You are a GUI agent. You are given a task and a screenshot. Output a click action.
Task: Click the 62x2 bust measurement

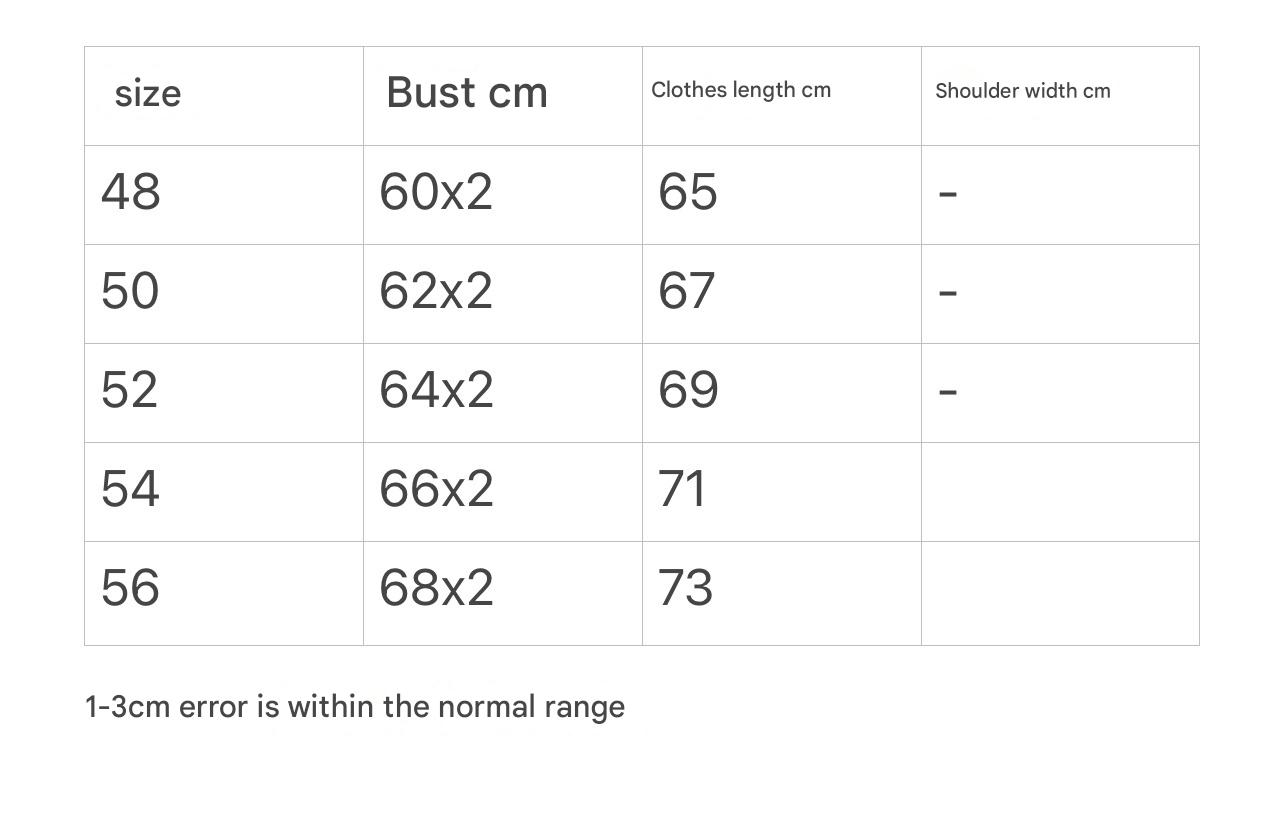pyautogui.click(x=436, y=291)
